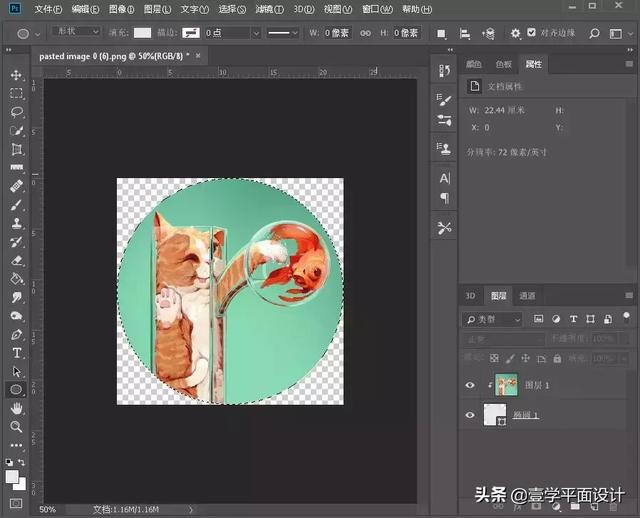Open the Character panel icon
This screenshot has height=518, width=640.
pyautogui.click(x=444, y=178)
